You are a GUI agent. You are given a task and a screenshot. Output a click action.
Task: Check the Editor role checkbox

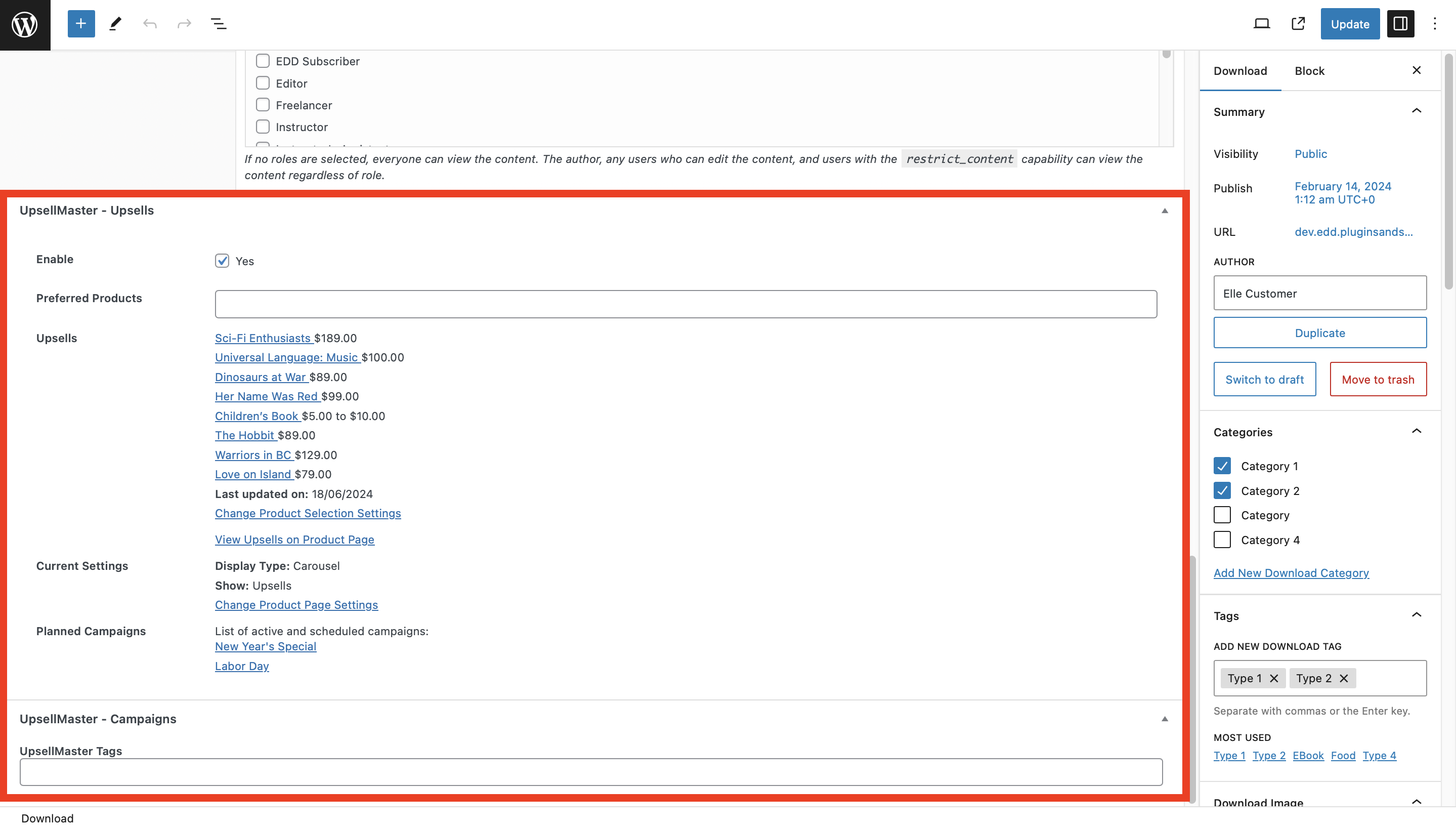(x=263, y=83)
